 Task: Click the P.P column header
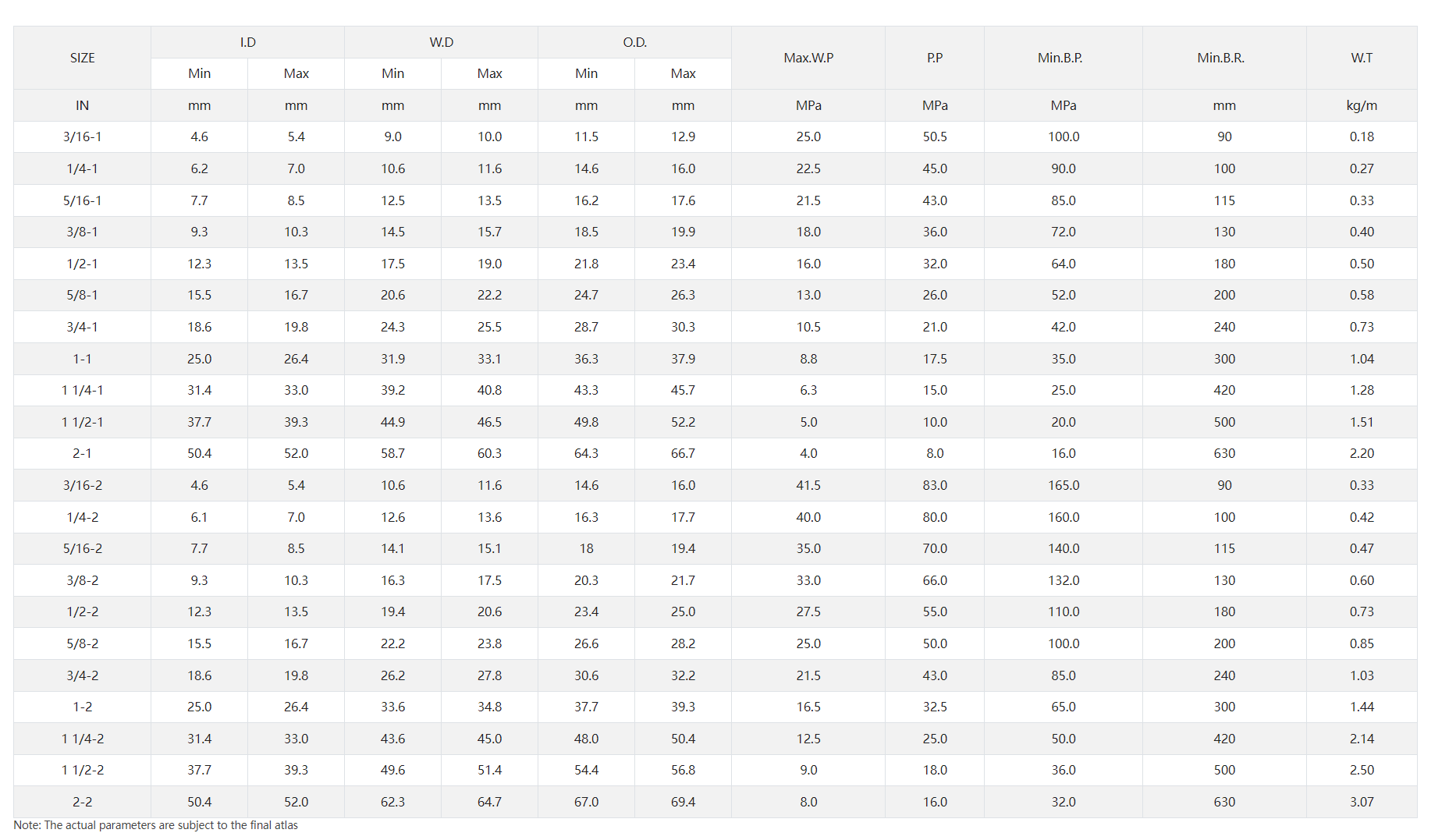click(x=935, y=58)
